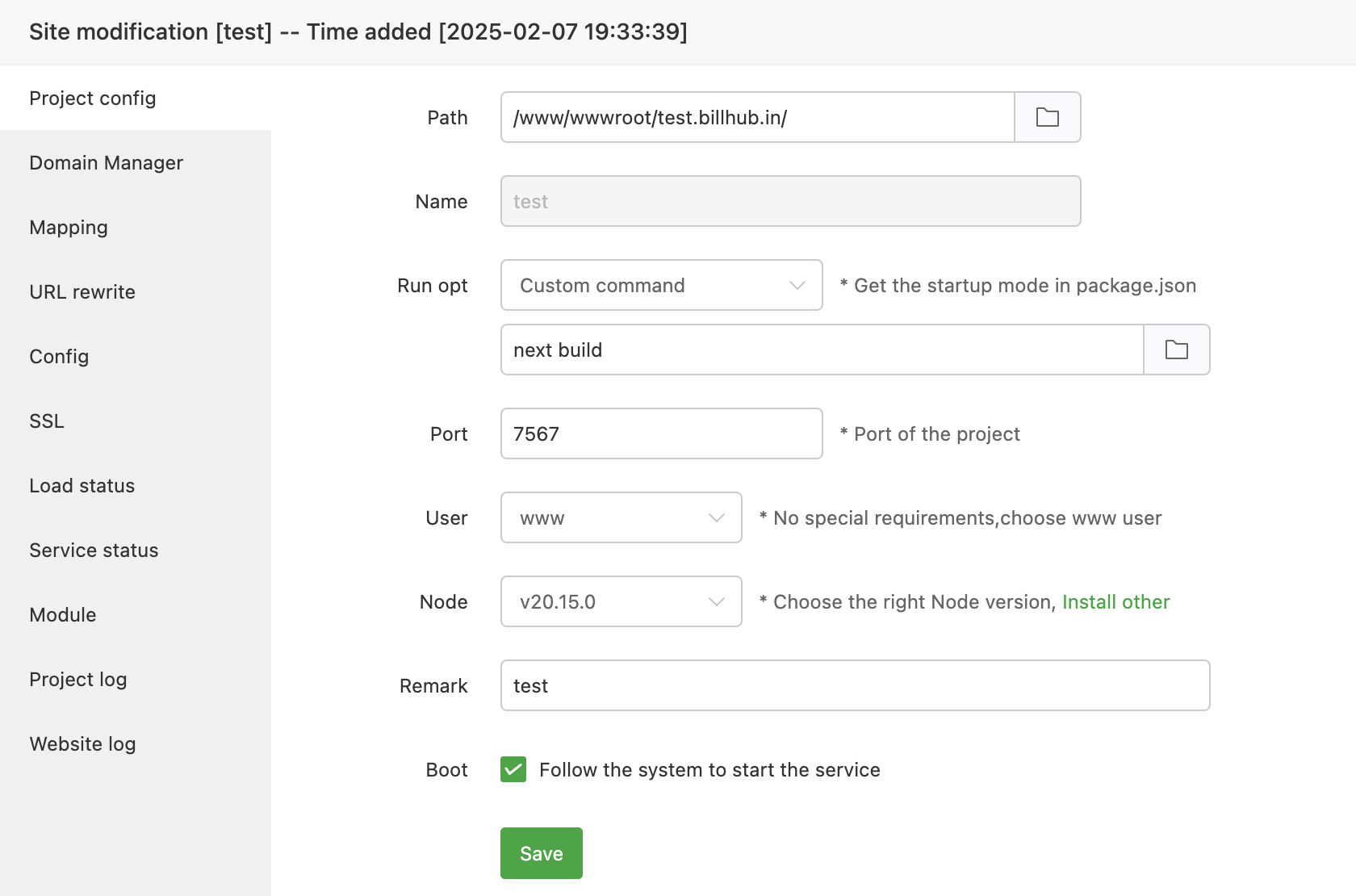Select the Mapping tab in sidebar
Image resolution: width=1356 pixels, height=896 pixels.
(69, 228)
